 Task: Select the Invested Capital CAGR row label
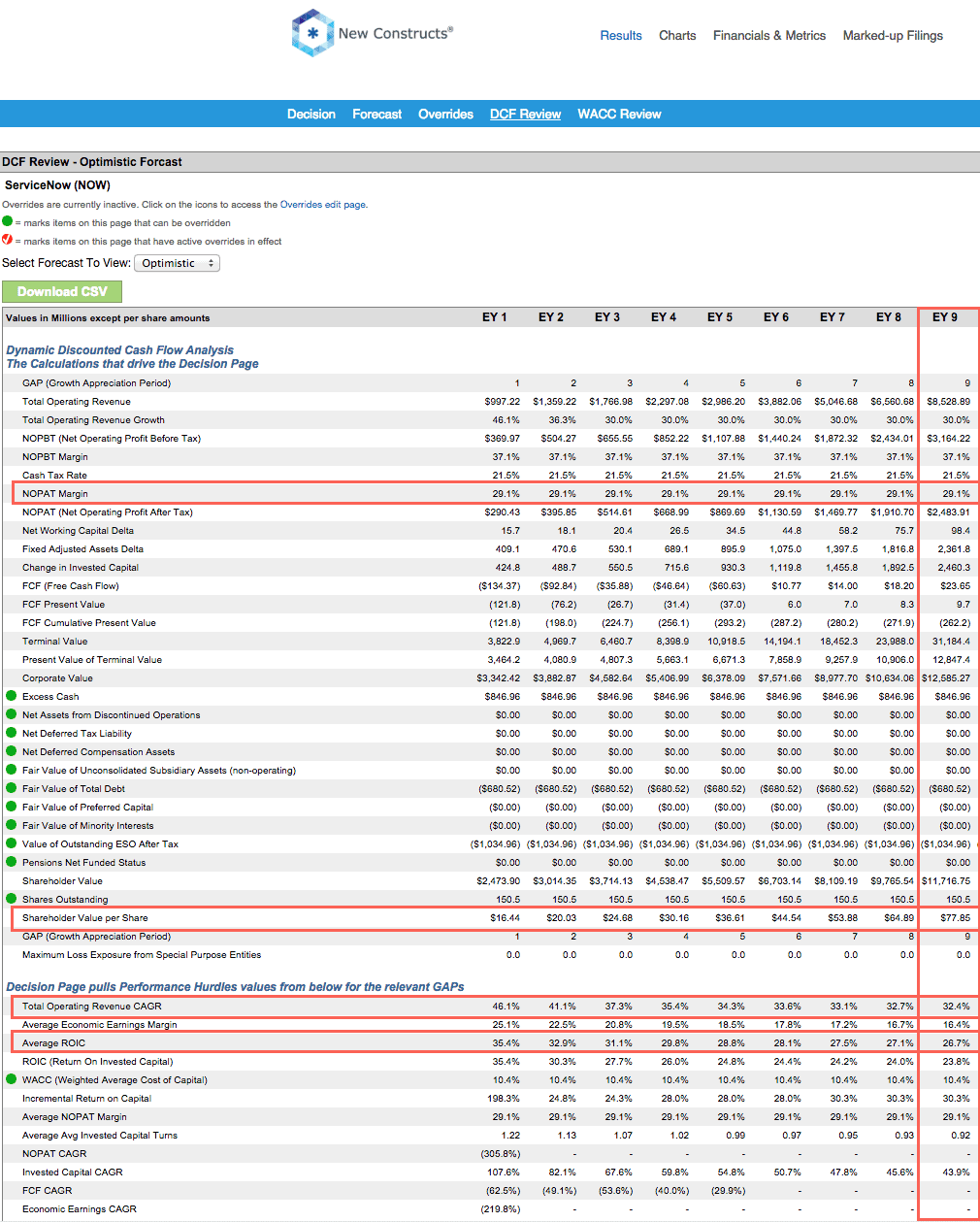(x=73, y=1172)
